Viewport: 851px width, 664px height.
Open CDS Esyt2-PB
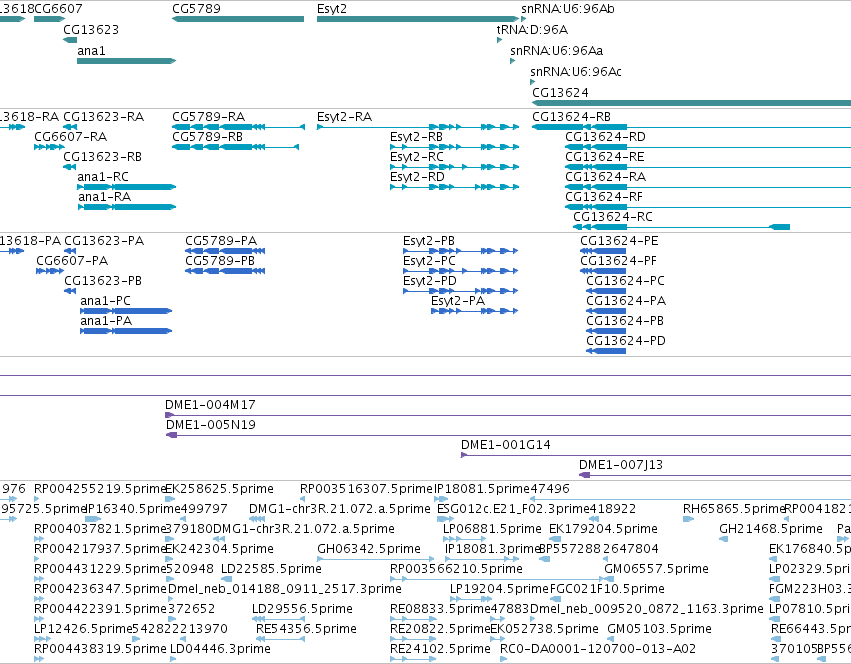coord(429,241)
